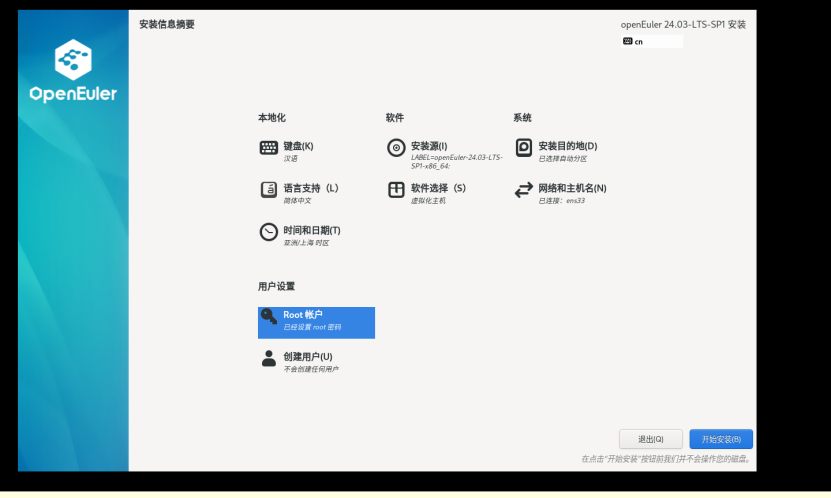Click the 安装信息摘要 title
This screenshot has height=498, width=831.
click(x=167, y=24)
